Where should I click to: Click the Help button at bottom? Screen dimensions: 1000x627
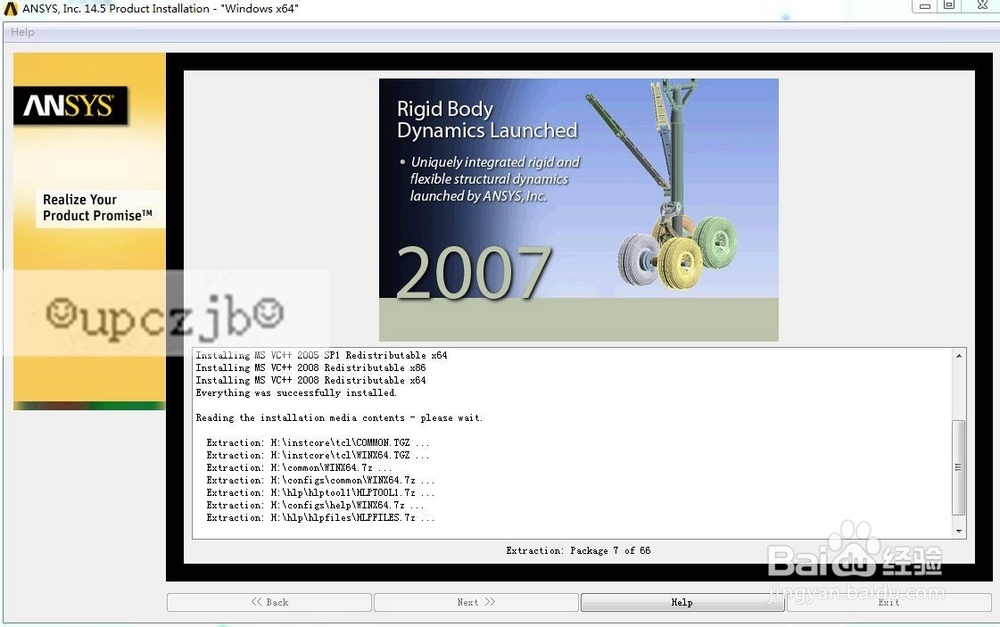[682, 602]
